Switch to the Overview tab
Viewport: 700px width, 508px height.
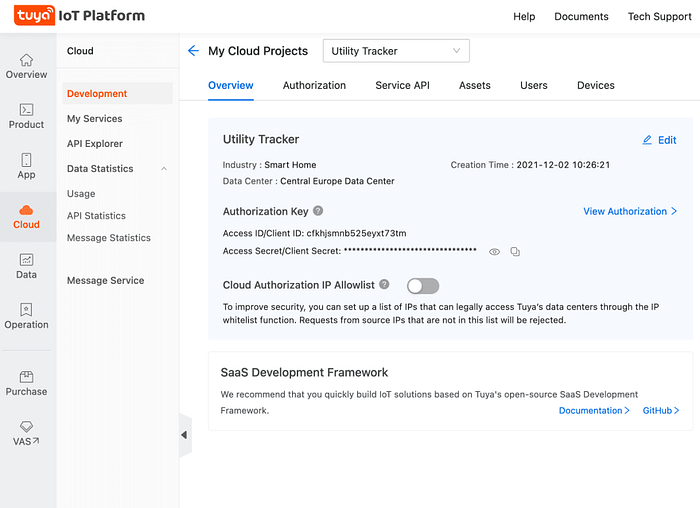[231, 85]
